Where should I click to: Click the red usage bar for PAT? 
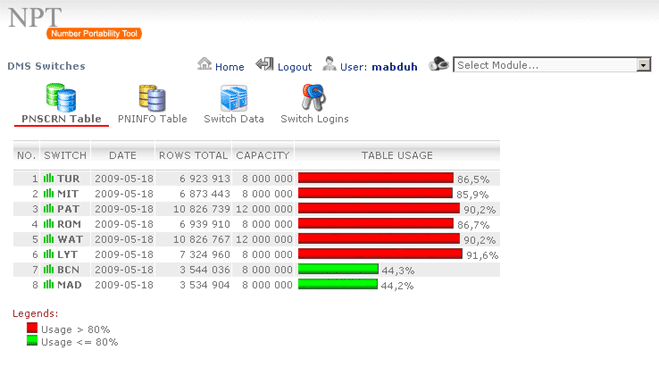click(x=379, y=209)
